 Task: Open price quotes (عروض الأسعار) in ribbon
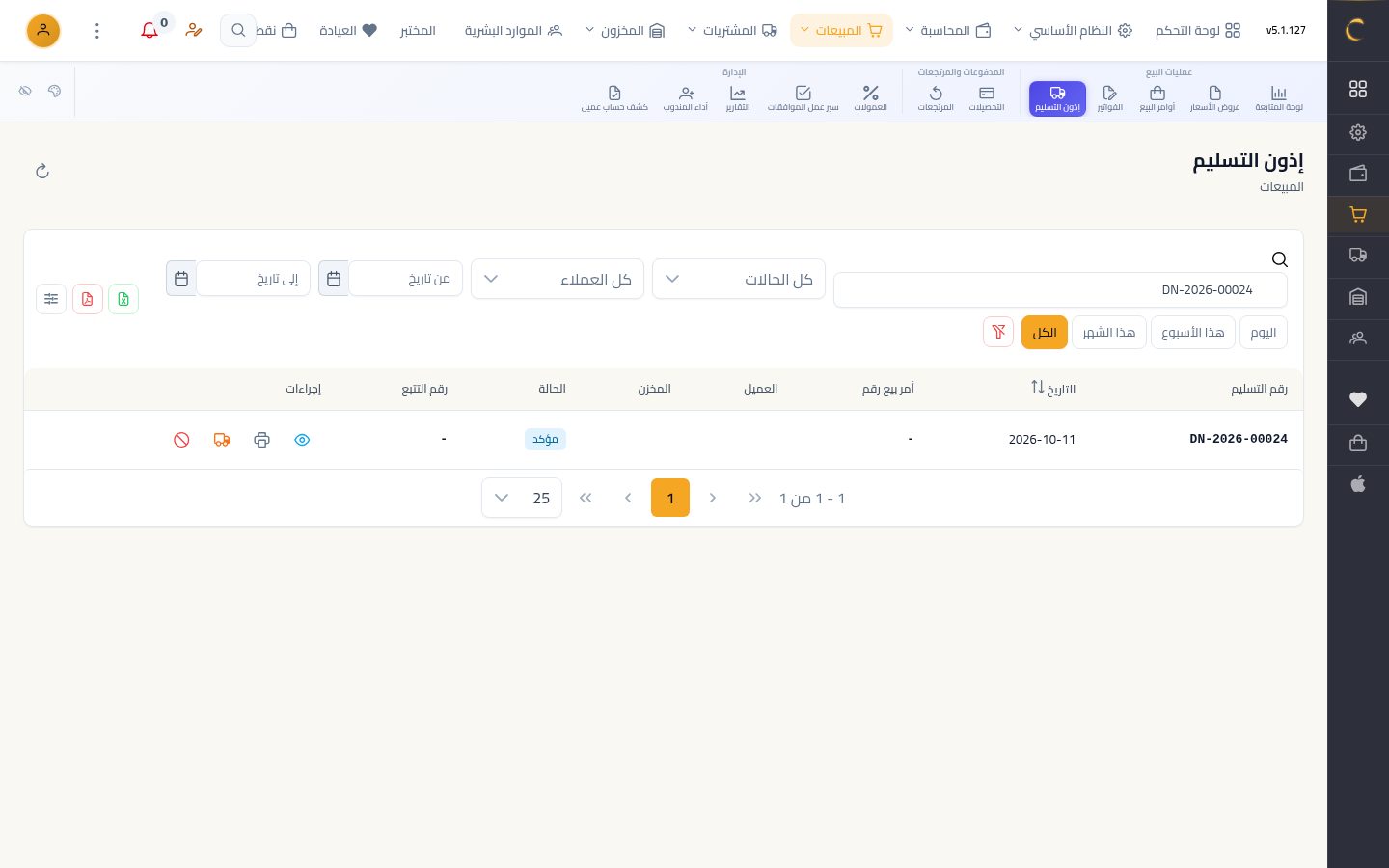coord(1214,97)
